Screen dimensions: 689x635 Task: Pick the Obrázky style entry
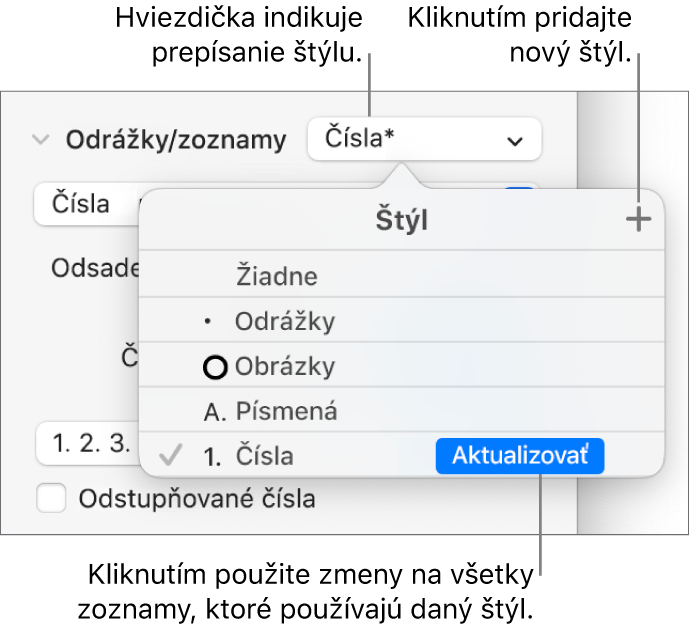pos(285,367)
